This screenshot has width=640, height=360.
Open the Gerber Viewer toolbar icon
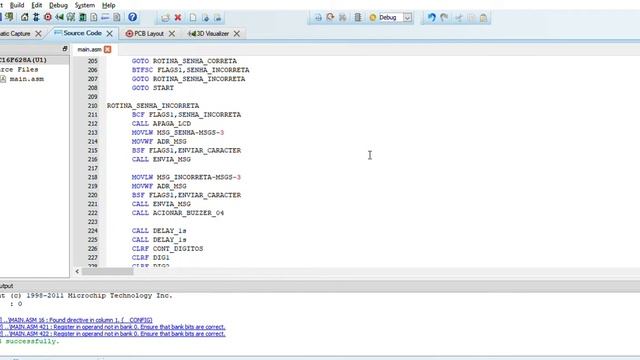(71, 17)
